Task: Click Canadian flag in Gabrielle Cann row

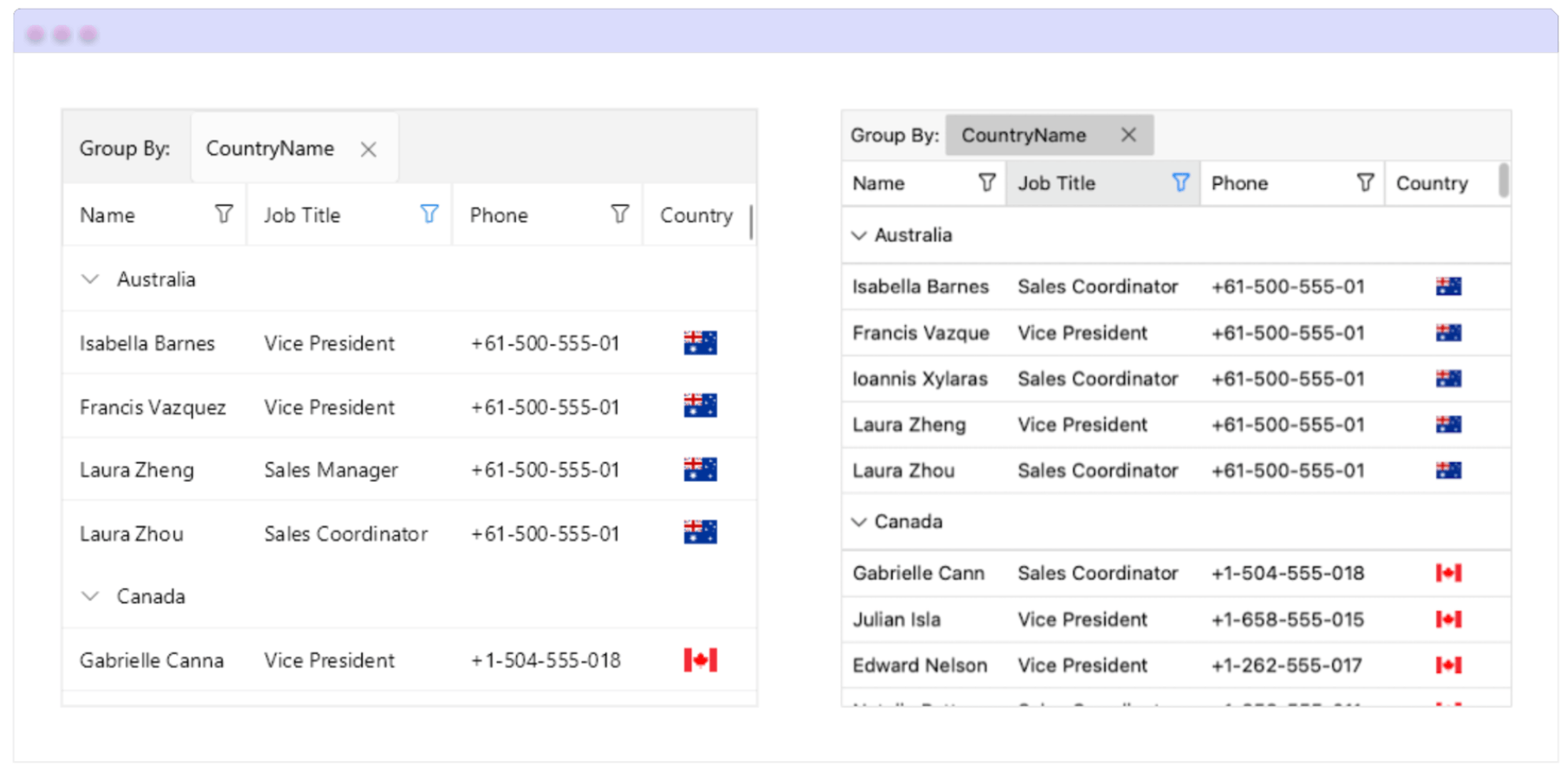Action: [x=1448, y=573]
